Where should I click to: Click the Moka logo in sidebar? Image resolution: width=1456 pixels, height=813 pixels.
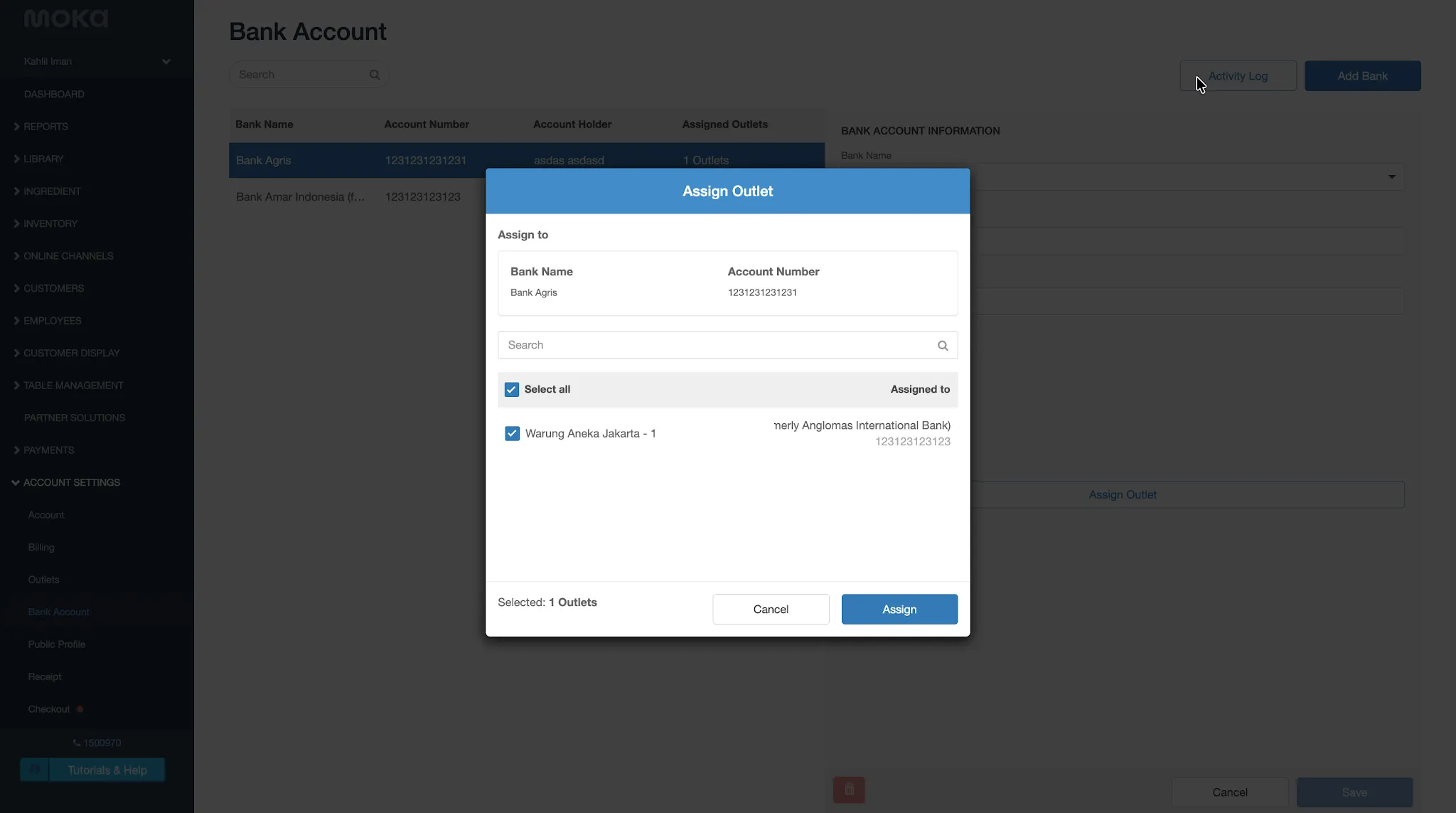click(x=66, y=18)
